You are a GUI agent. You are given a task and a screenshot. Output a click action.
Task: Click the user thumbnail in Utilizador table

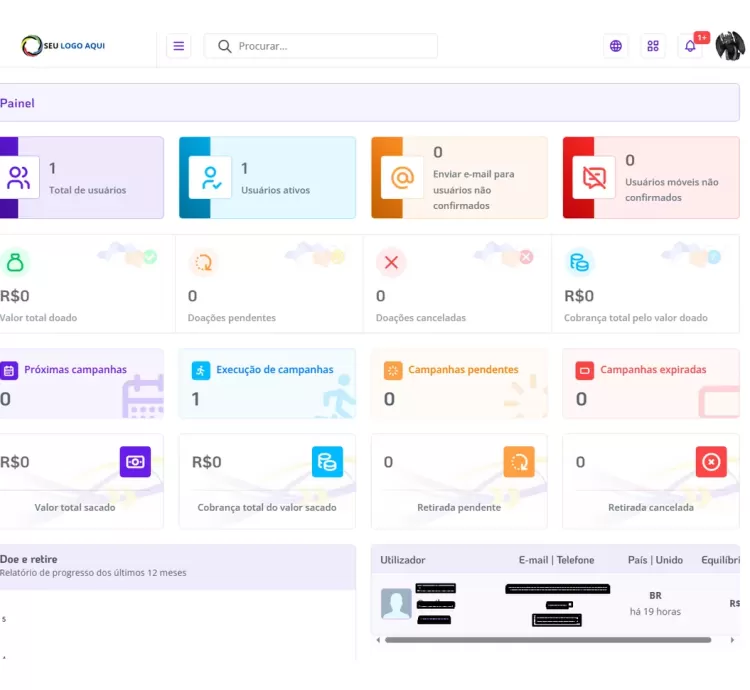[x=396, y=603]
